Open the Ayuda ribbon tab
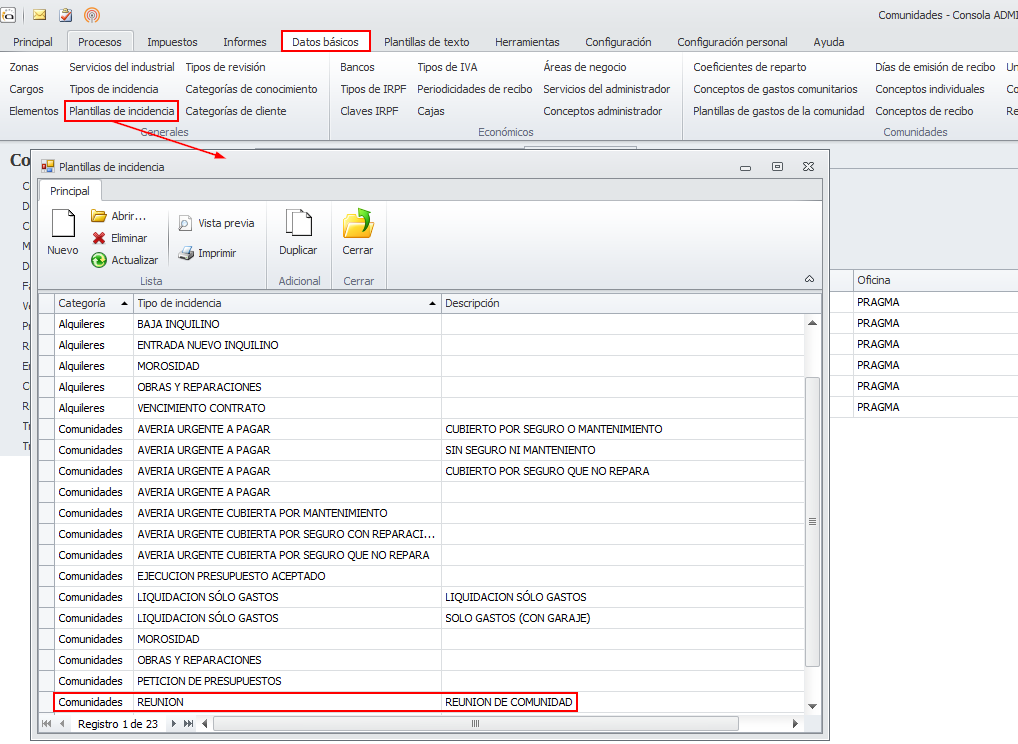Screen dimensions: 1018x744 pos(829,42)
